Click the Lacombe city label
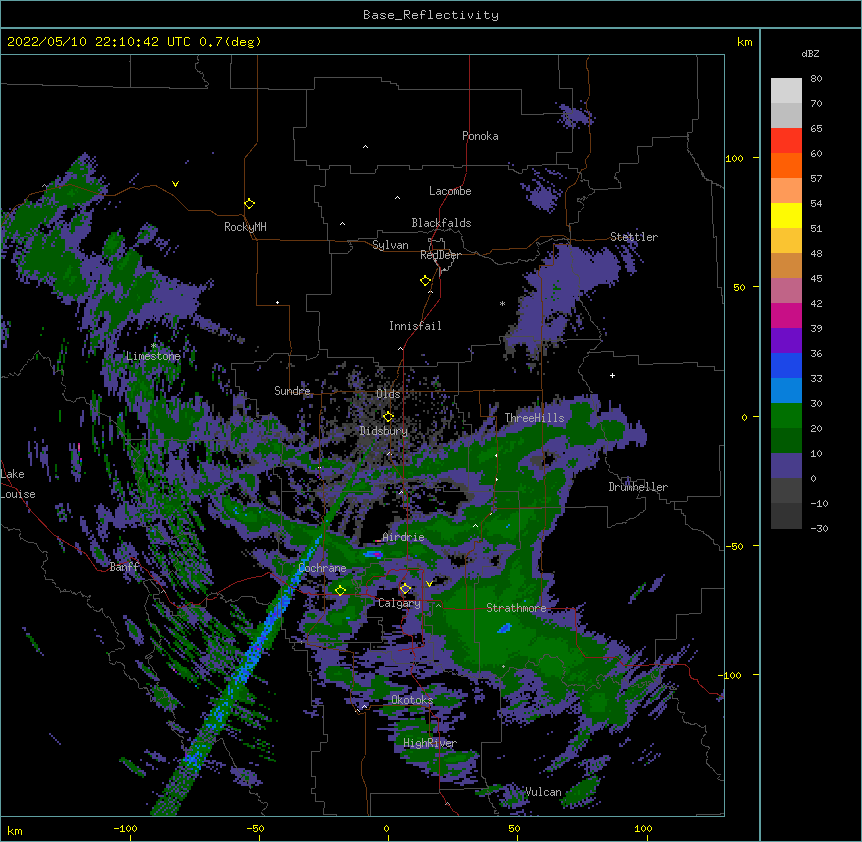Screen dimensions: 862x842 pyautogui.click(x=450, y=191)
